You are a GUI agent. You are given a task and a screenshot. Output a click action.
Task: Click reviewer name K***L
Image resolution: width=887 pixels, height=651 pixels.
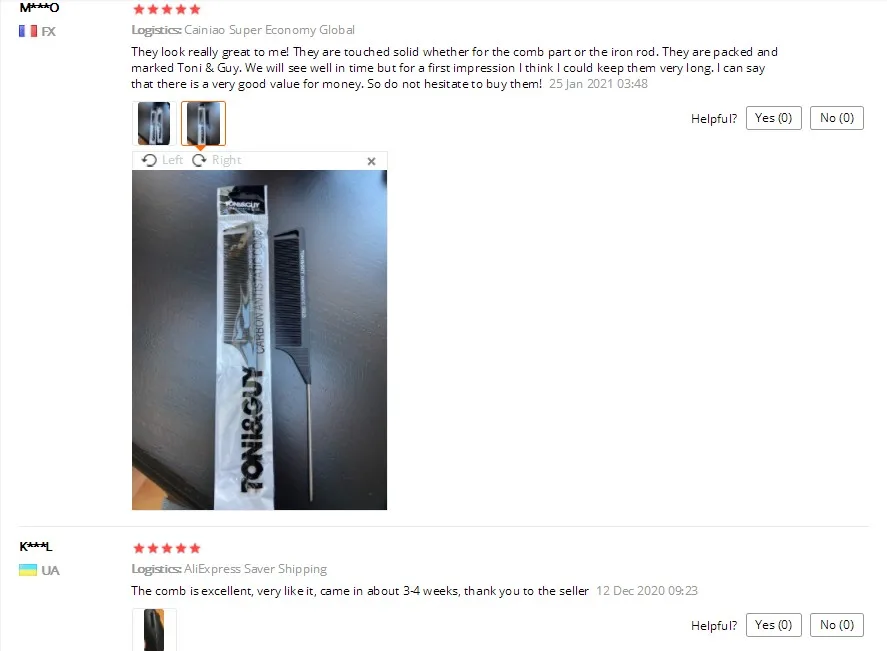pos(36,546)
